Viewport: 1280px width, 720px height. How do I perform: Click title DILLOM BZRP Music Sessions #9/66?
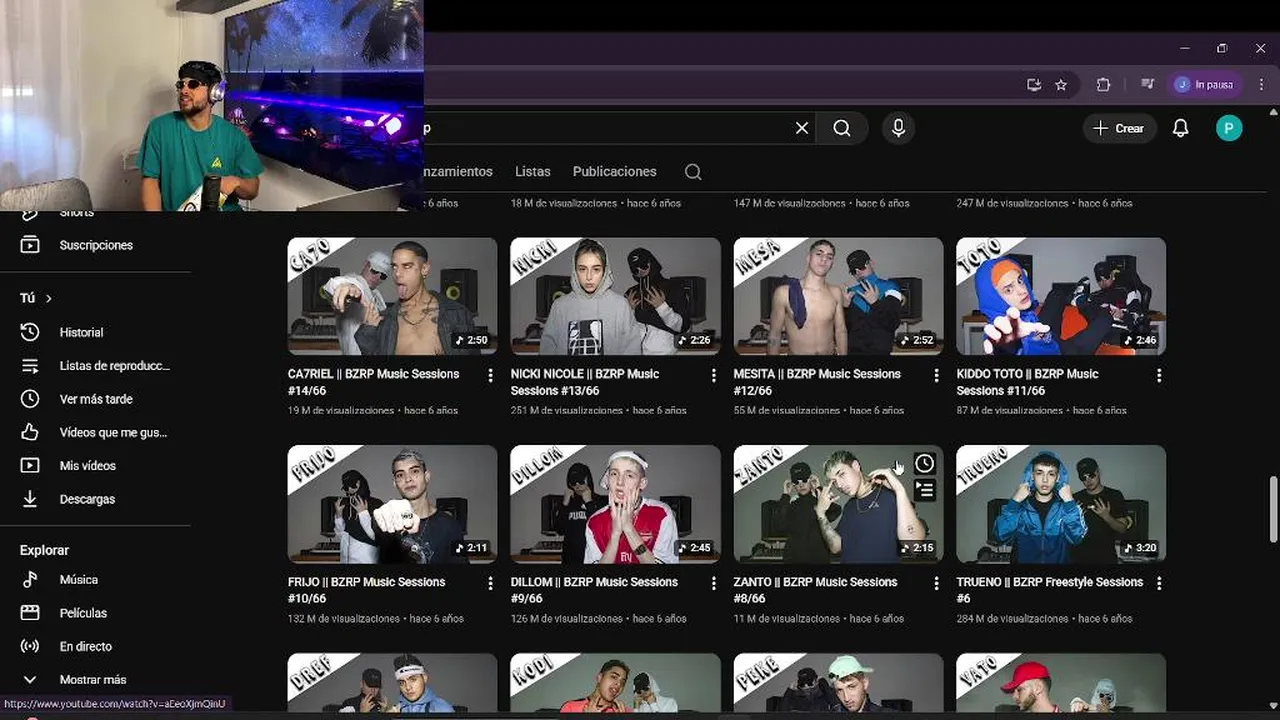594,590
